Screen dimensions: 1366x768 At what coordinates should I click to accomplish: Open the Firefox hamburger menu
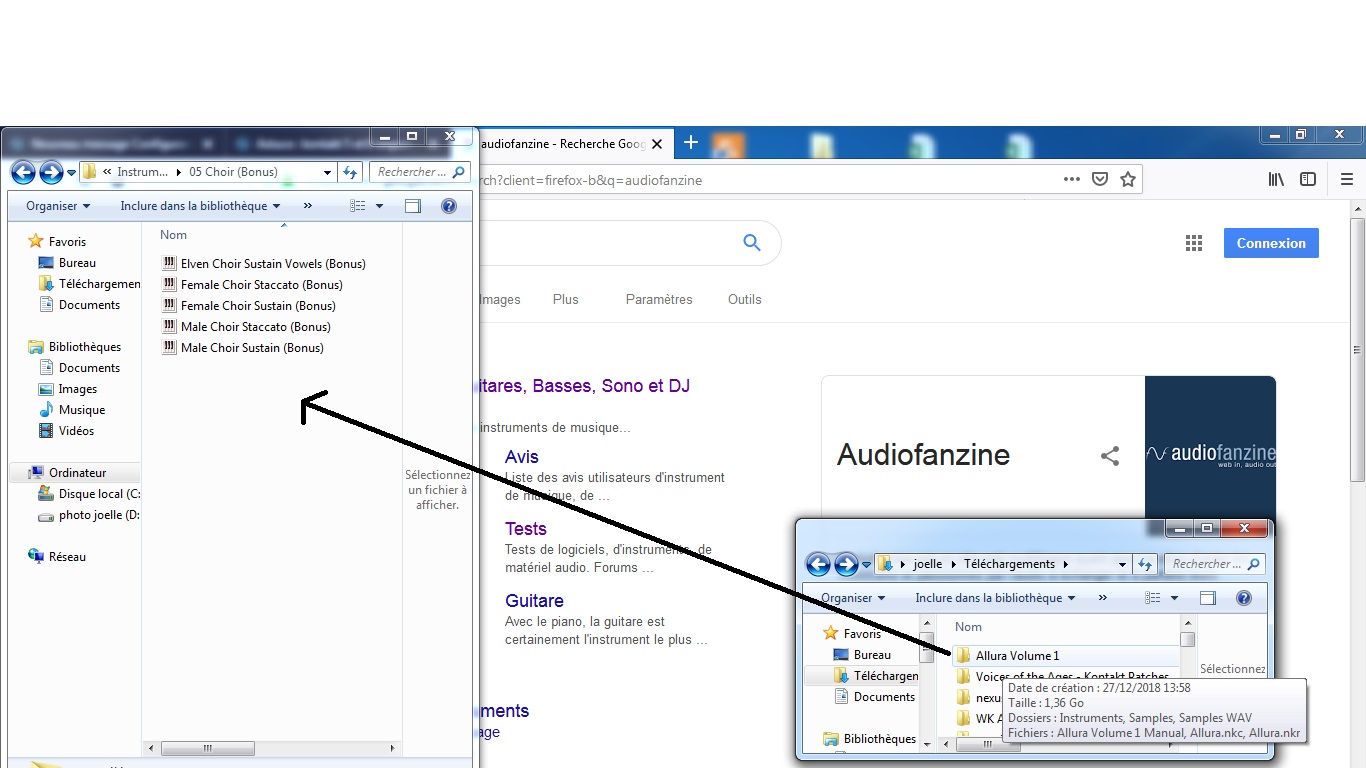pos(1347,180)
